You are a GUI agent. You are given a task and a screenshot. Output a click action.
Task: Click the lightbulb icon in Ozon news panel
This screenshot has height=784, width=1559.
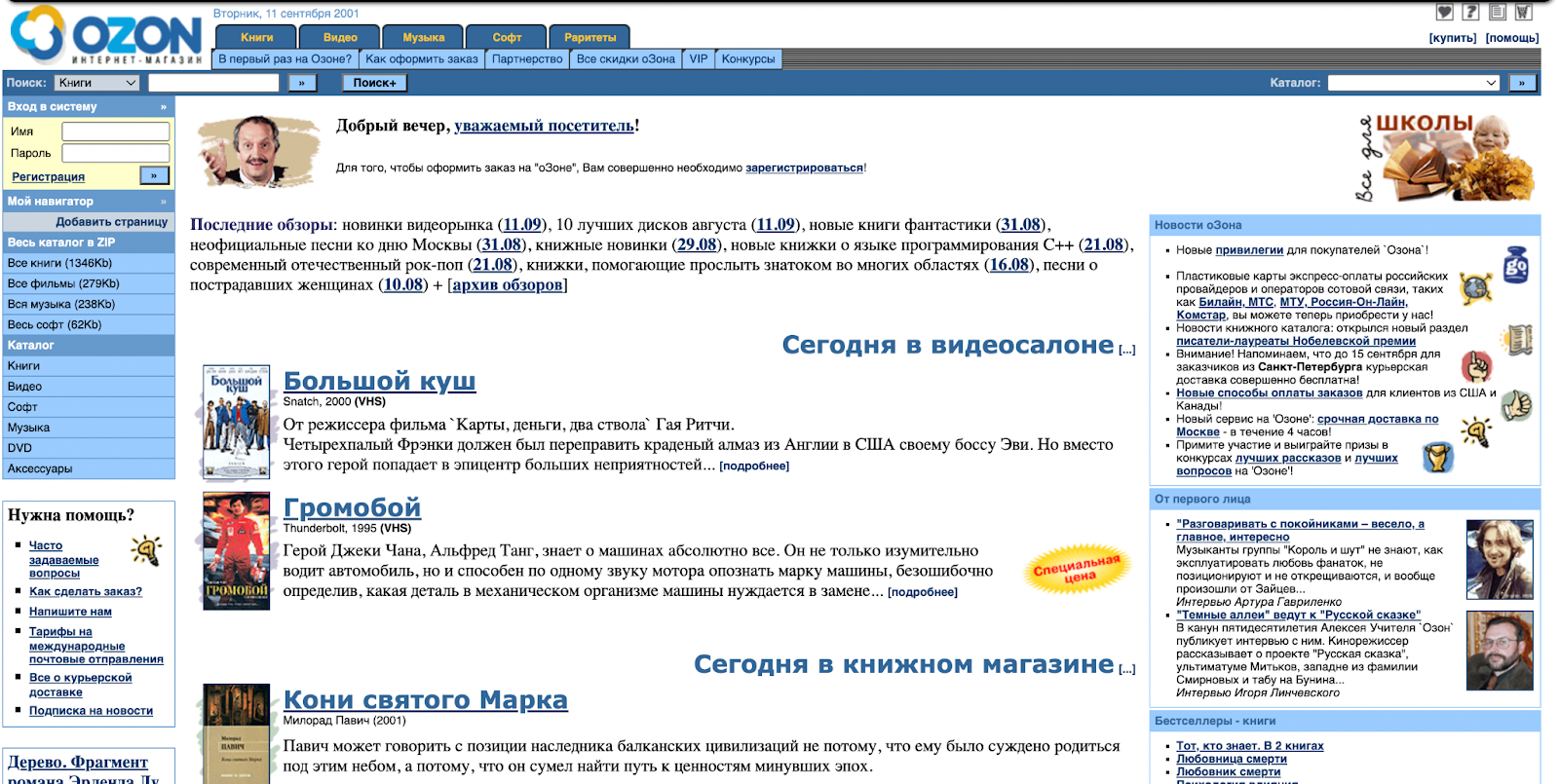(x=1477, y=429)
